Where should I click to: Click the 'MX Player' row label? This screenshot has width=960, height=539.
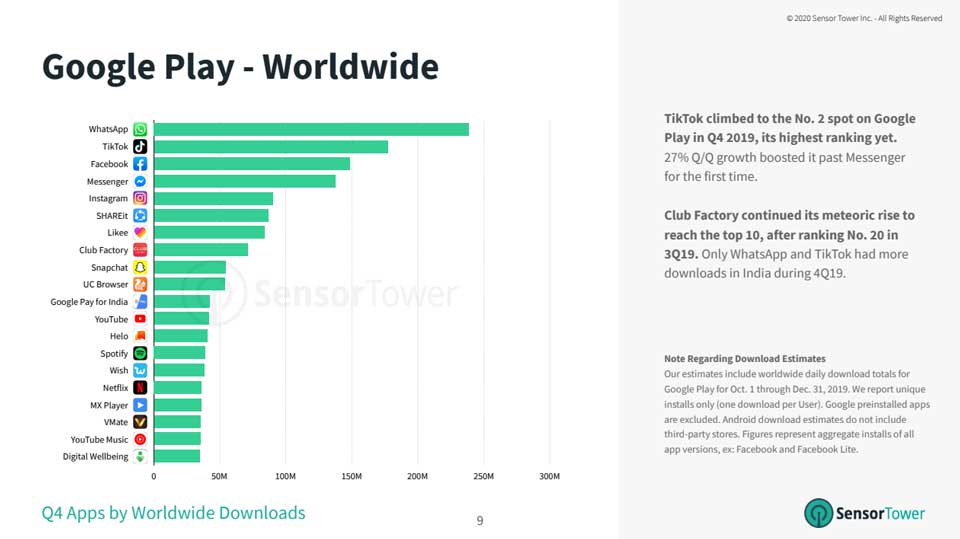tap(109, 405)
